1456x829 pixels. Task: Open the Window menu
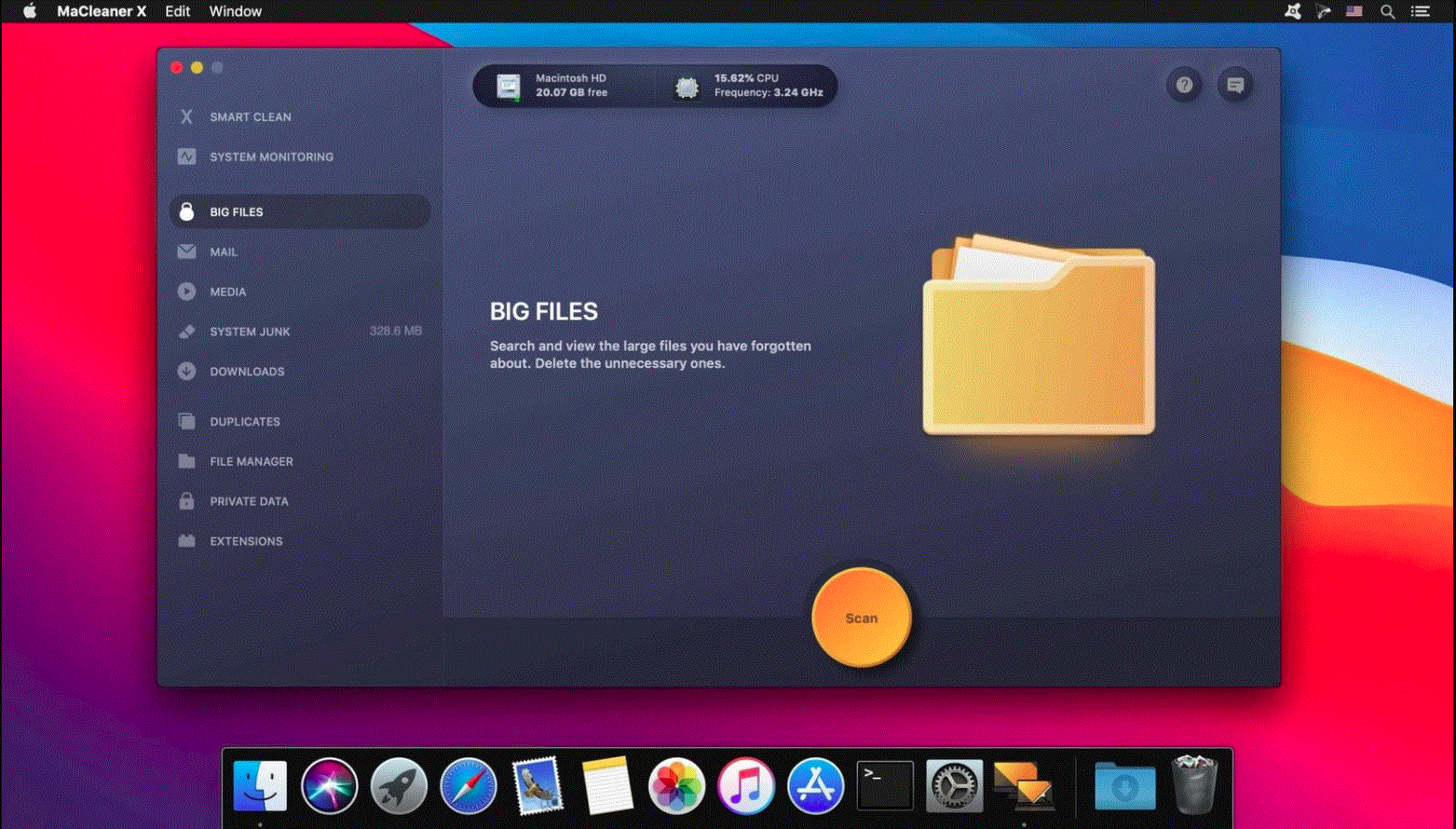point(235,11)
